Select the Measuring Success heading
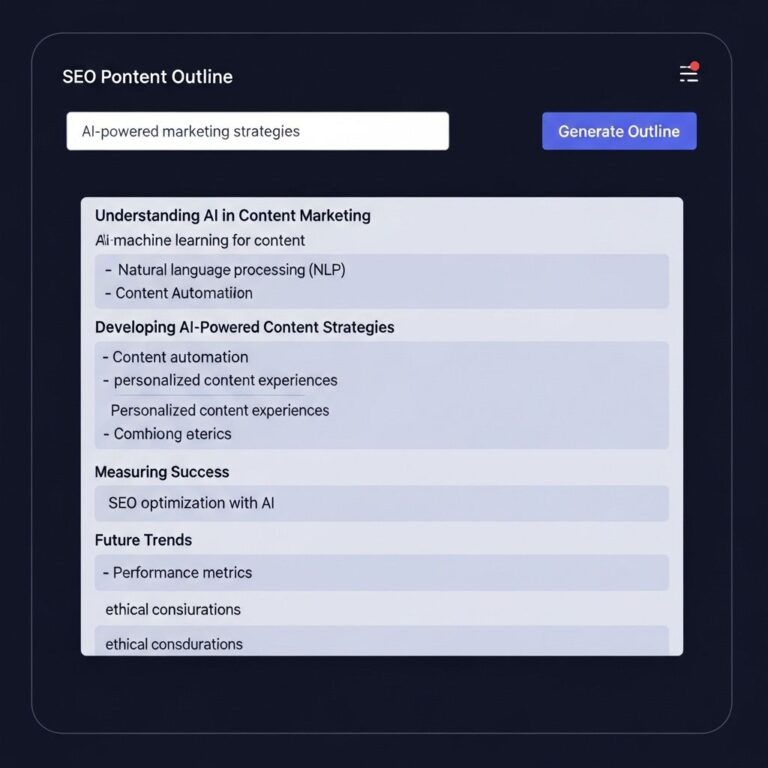768x768 pixels. pos(162,472)
